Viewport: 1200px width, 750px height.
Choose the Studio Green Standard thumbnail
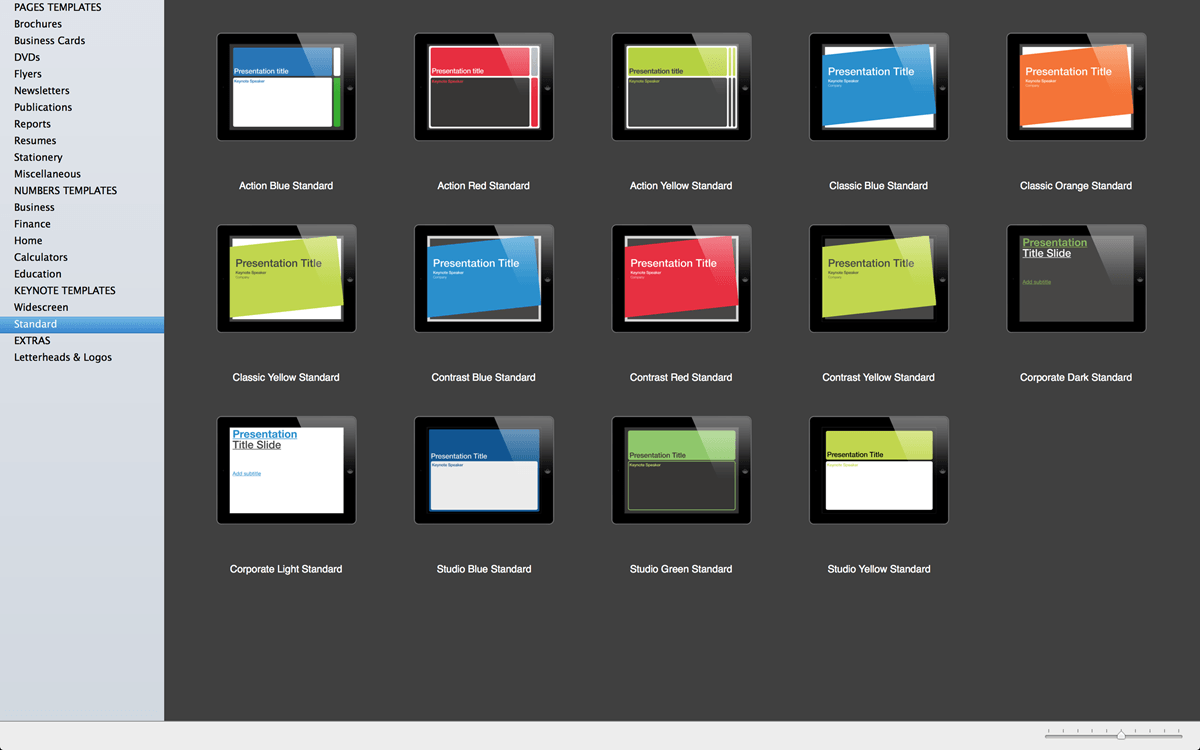tap(681, 471)
